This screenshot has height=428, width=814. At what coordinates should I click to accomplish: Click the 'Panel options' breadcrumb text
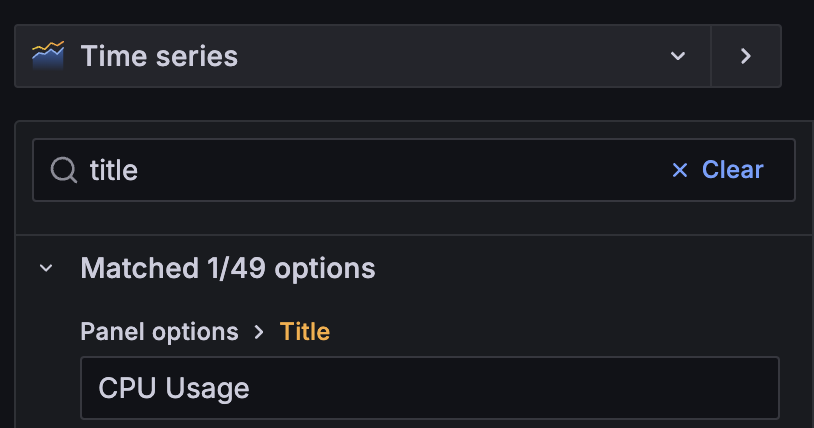click(159, 331)
